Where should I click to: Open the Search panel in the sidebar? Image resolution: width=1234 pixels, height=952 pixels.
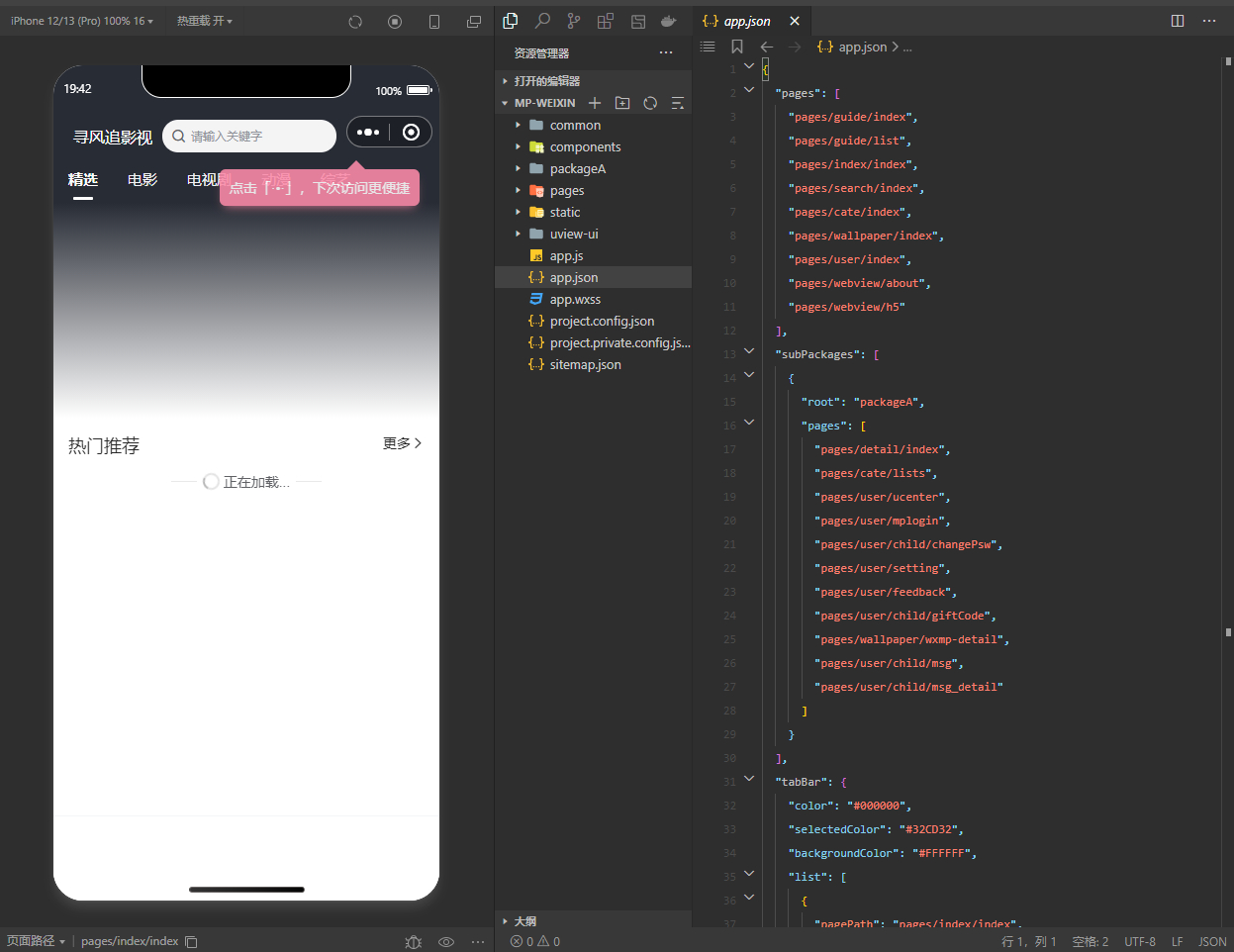542,21
